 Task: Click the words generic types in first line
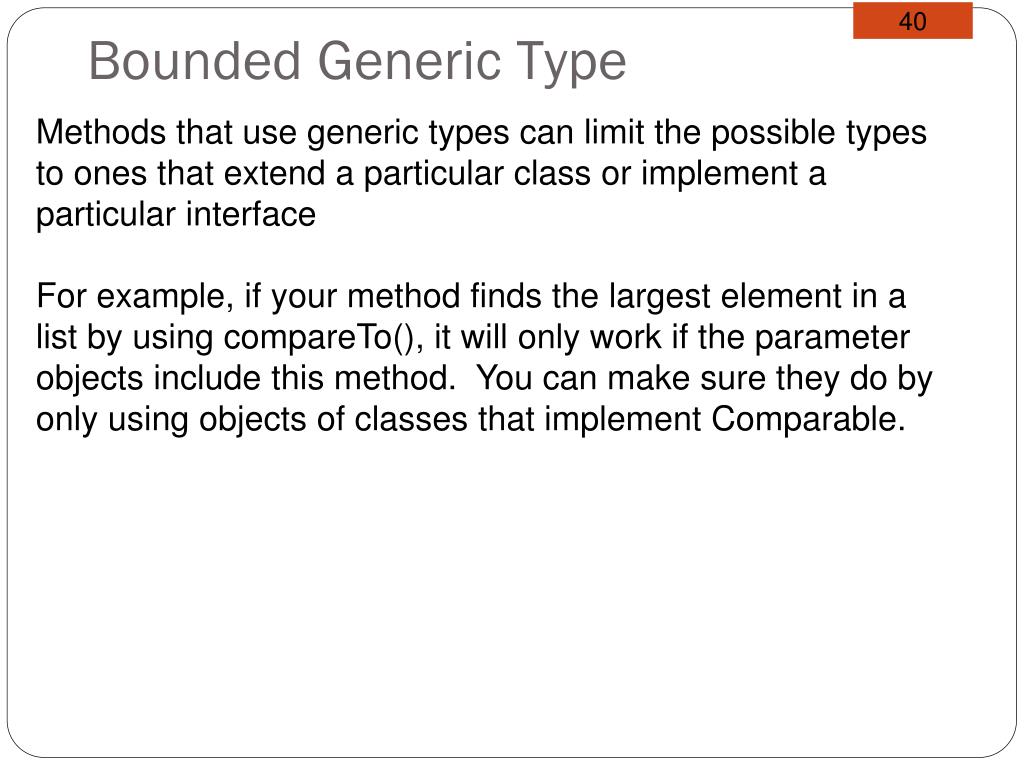(408, 133)
